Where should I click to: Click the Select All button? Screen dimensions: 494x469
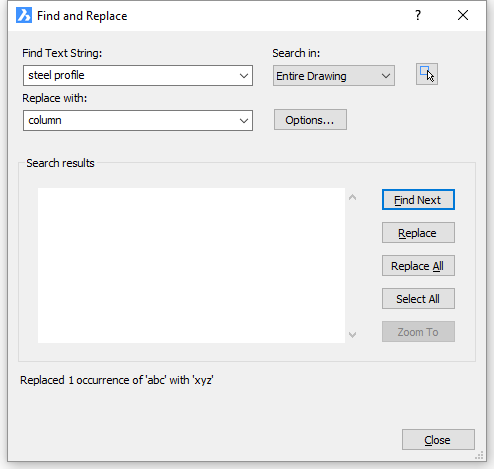coord(418,299)
